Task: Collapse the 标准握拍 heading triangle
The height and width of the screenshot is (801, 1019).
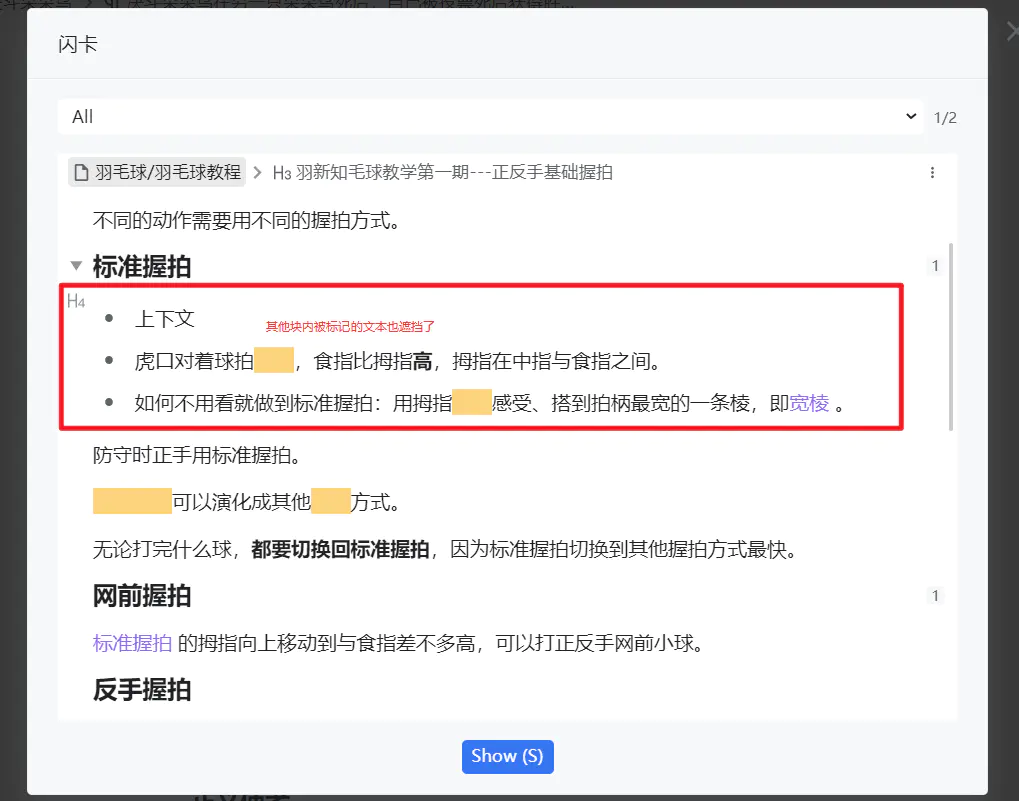Action: (76, 266)
